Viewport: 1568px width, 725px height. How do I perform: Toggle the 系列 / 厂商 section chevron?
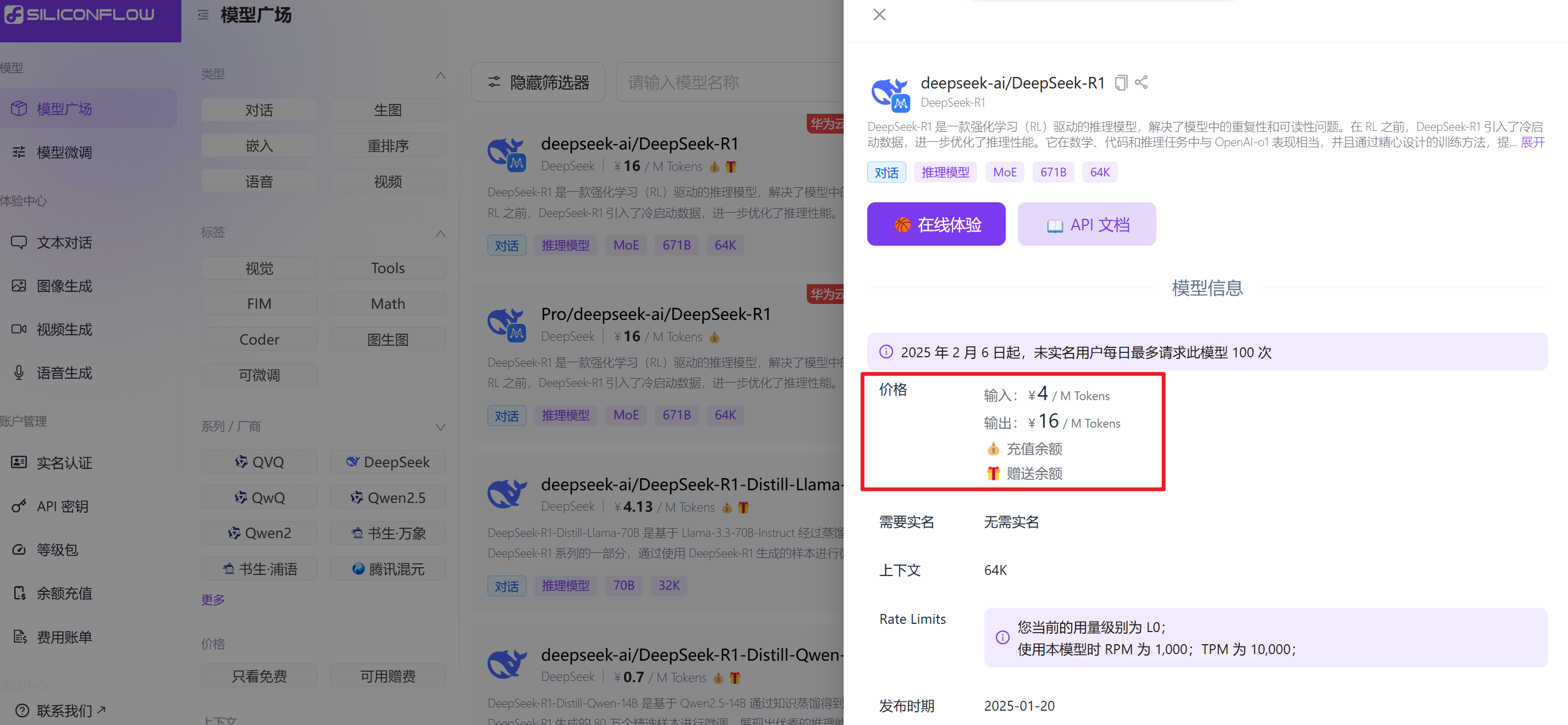pos(441,427)
